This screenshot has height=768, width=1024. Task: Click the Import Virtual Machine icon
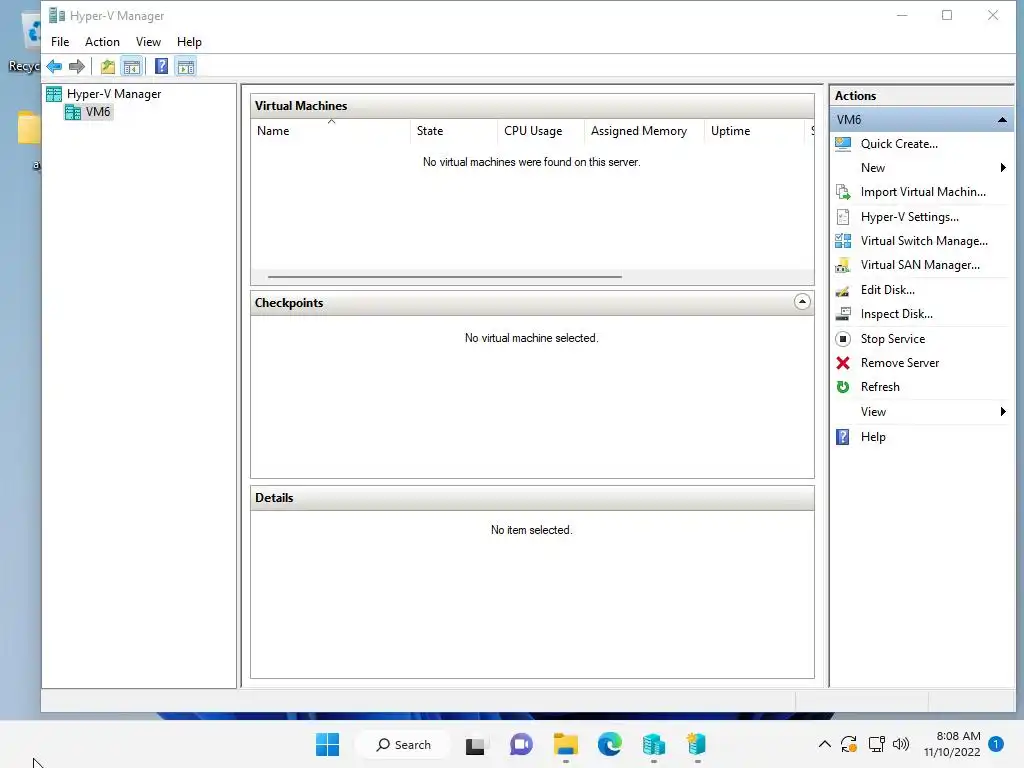click(x=843, y=192)
